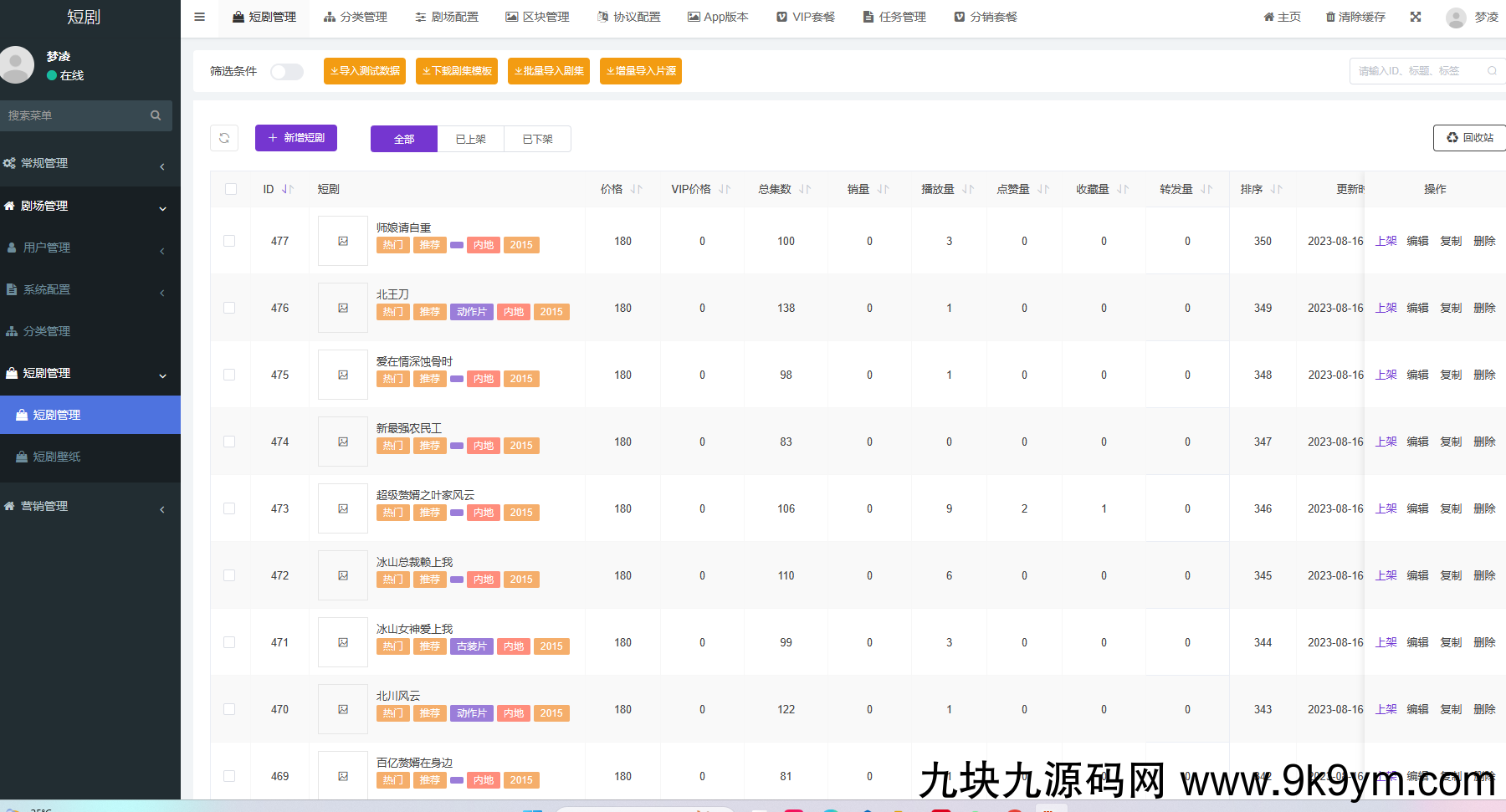Filter list by 已下架 tab
Screen dimensions: 1506x812
[x=538, y=139]
